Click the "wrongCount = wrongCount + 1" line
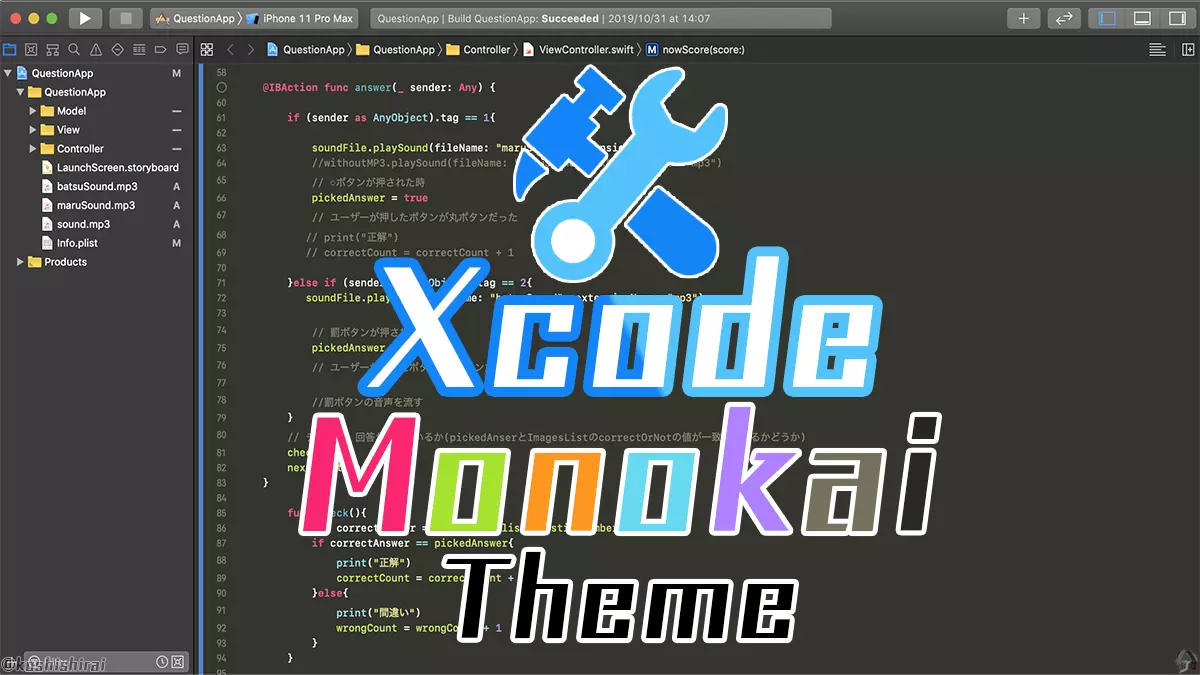This screenshot has height=675, width=1200. pyautogui.click(x=419, y=628)
